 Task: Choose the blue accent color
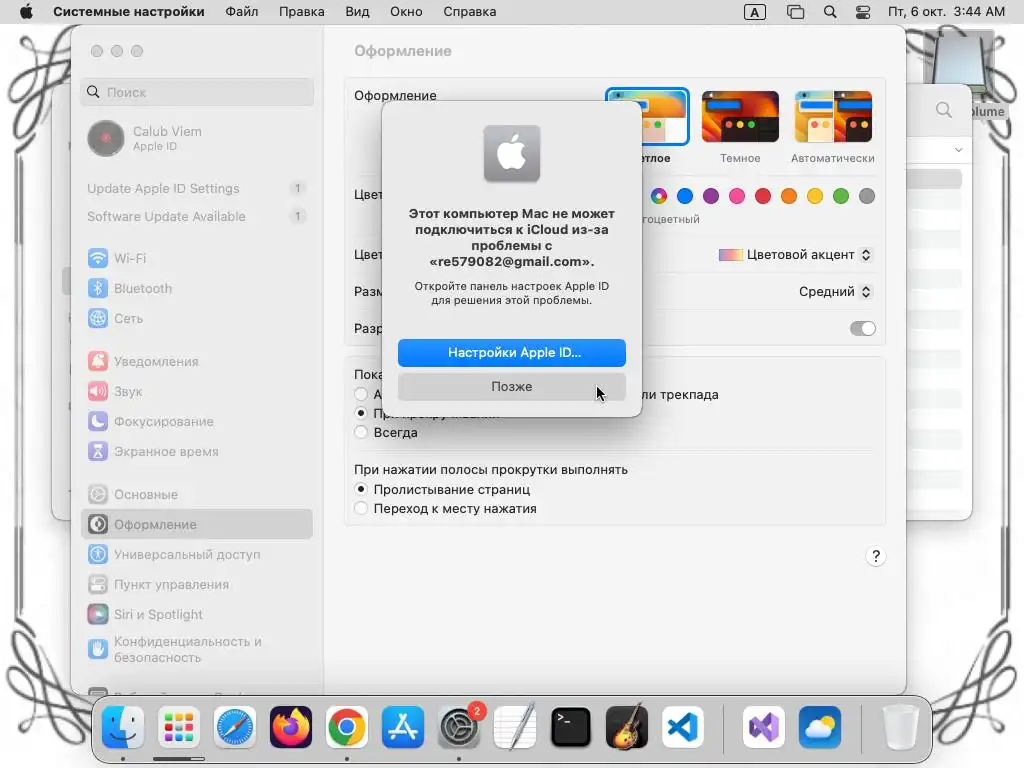(x=685, y=196)
